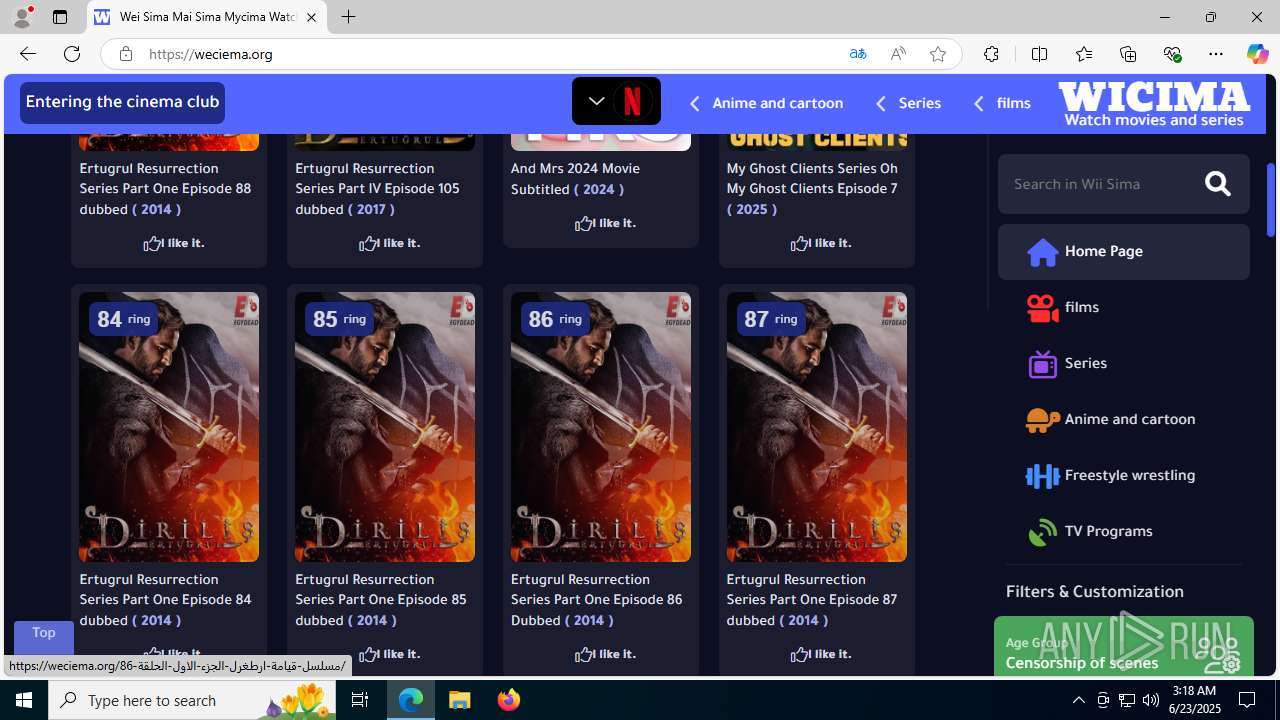Open the films sidebar item
The height and width of the screenshot is (720, 1280).
[x=1123, y=307]
